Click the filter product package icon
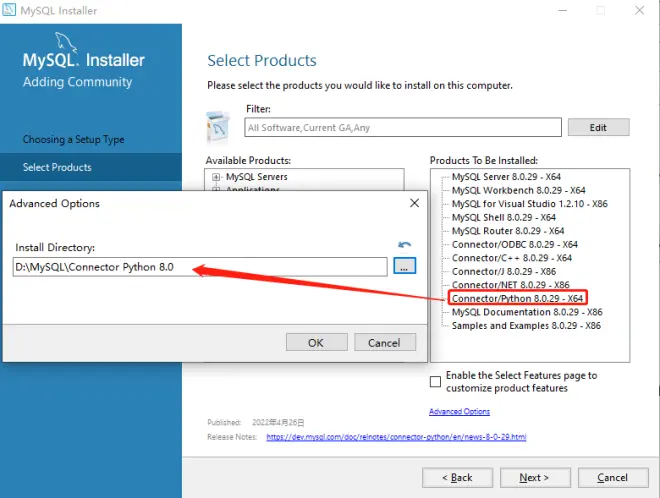 tap(218, 127)
